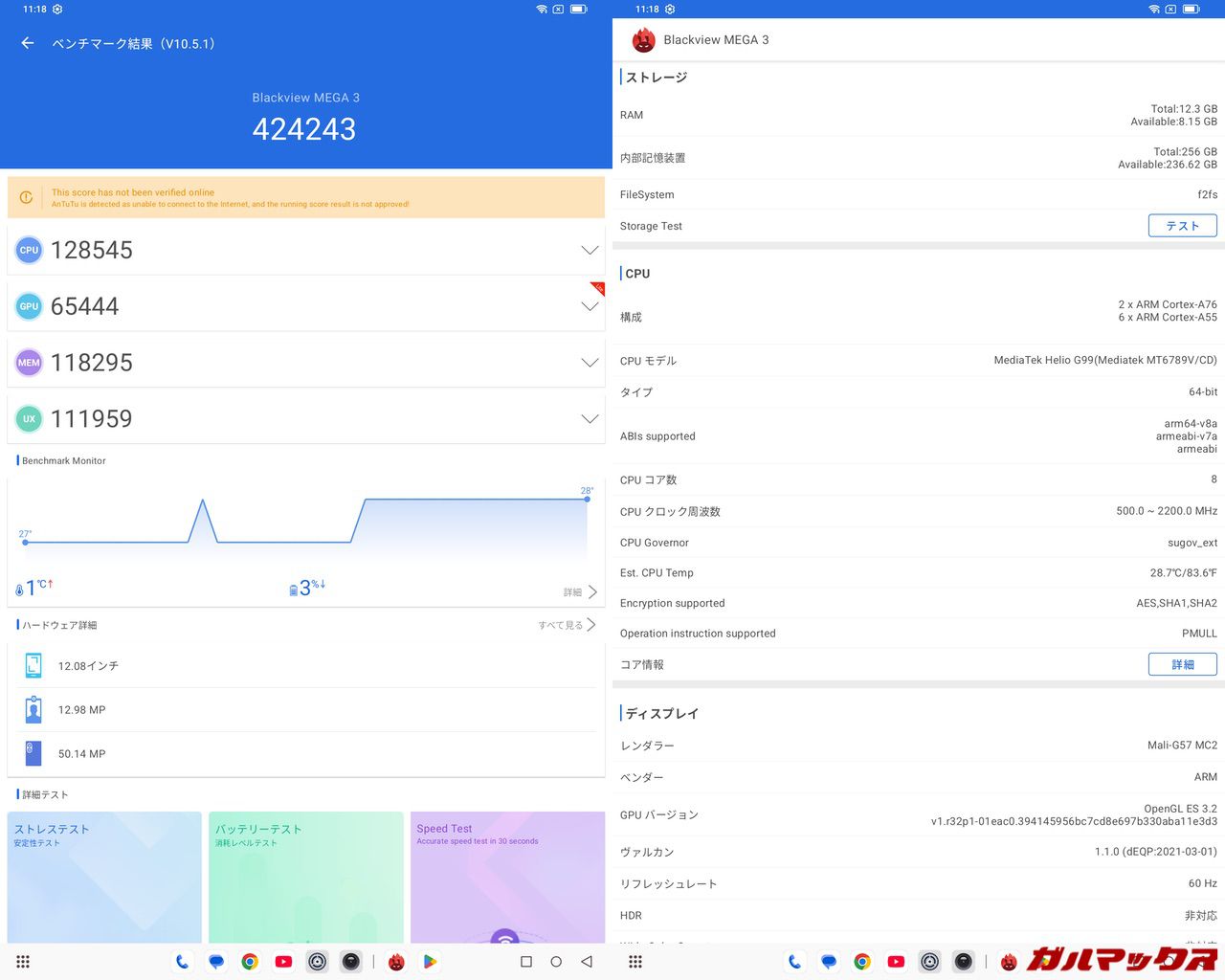The image size is (1225, 980).
Task: Open すべて見る hardware details link
Action: (x=567, y=625)
